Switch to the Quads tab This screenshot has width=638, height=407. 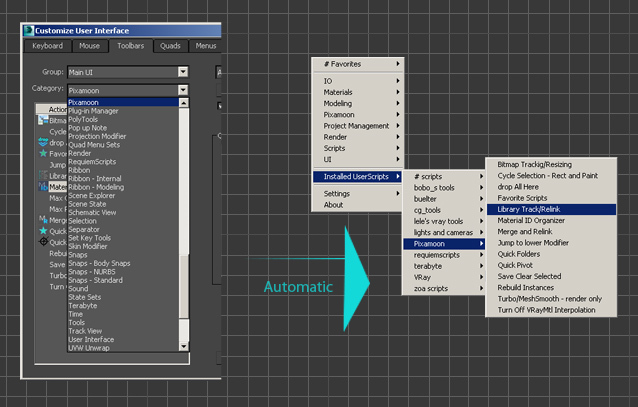(170, 46)
